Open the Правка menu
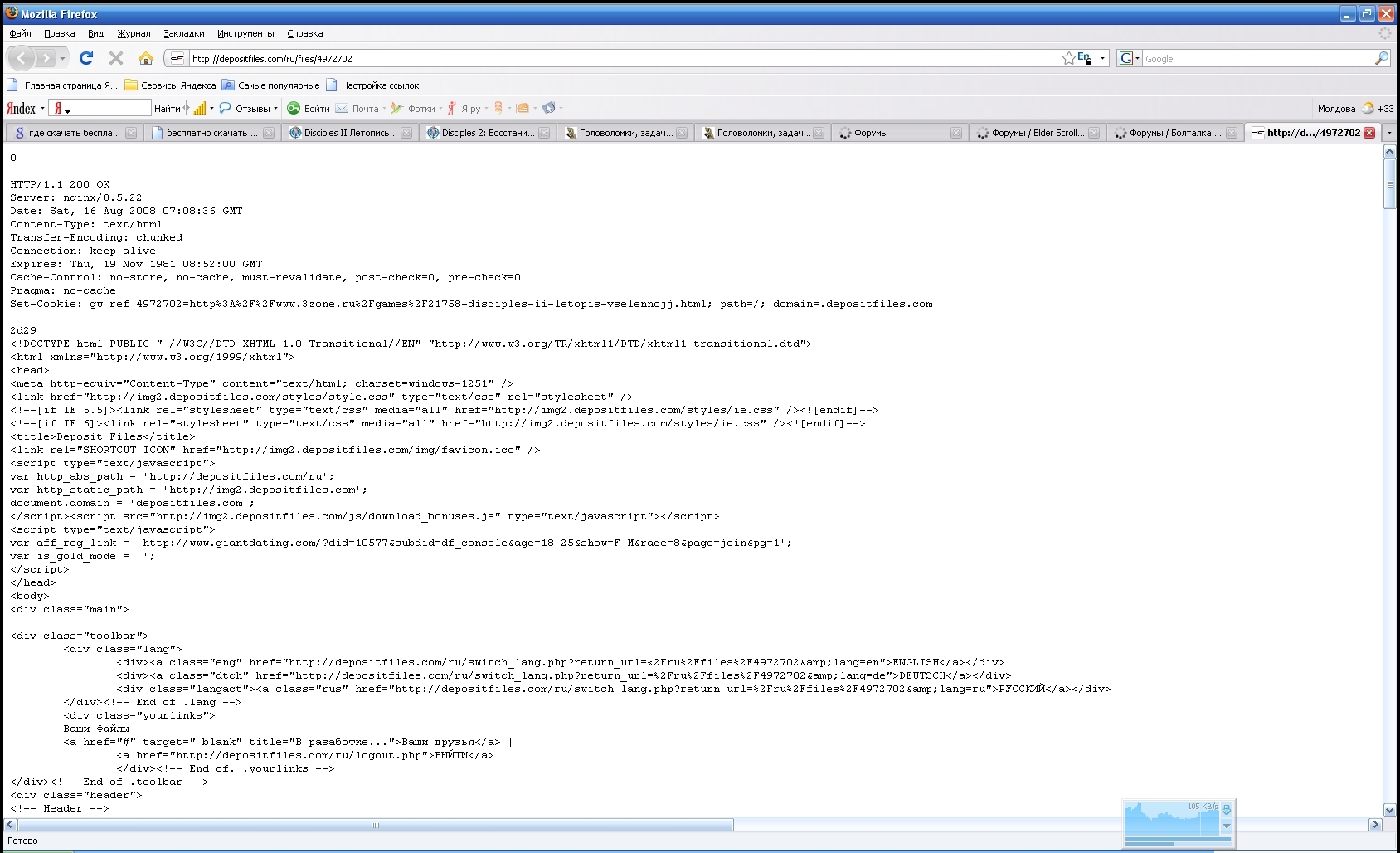The image size is (1400, 853). tap(60, 33)
